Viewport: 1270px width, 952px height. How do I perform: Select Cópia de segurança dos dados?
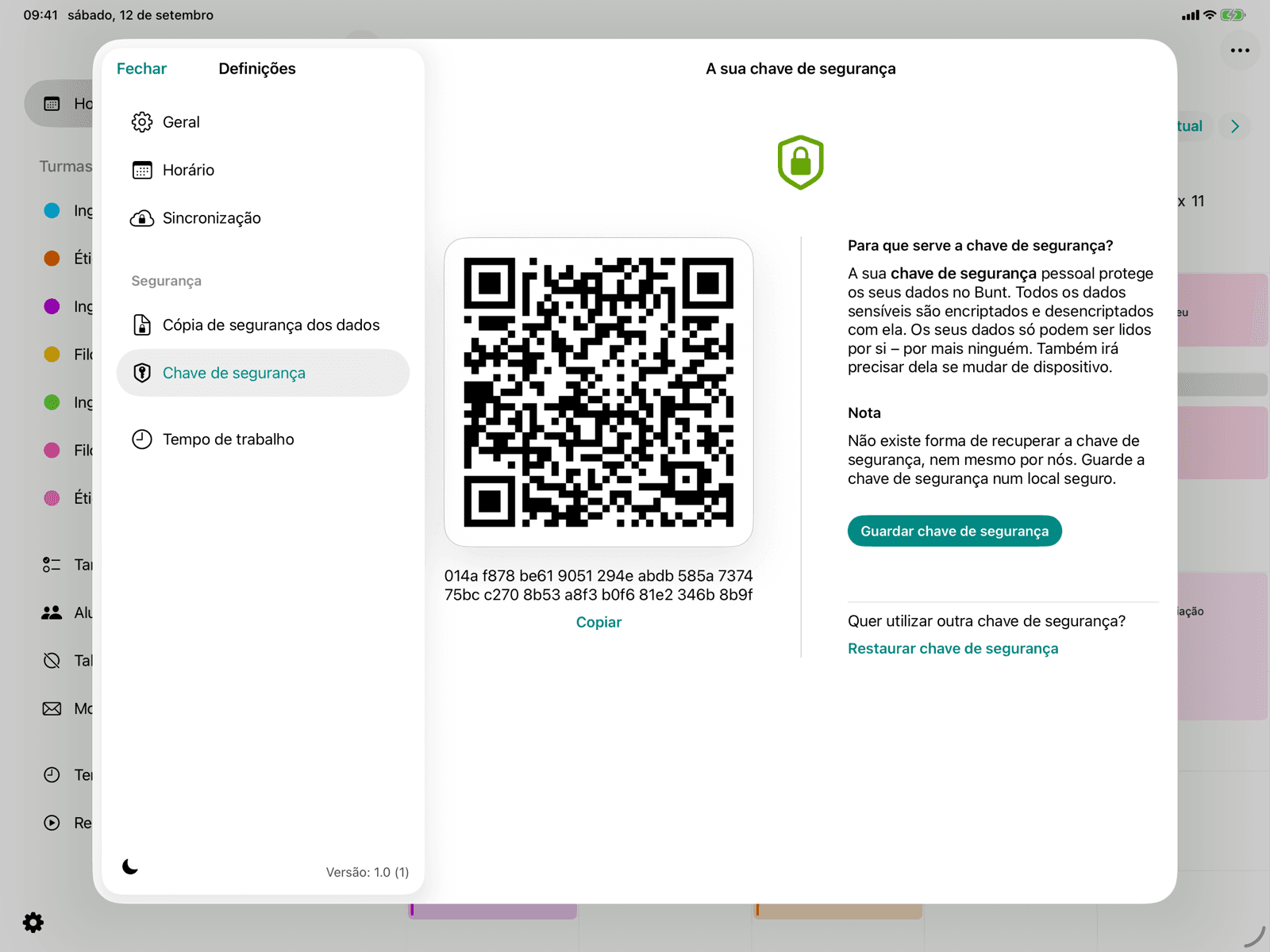[x=263, y=325]
